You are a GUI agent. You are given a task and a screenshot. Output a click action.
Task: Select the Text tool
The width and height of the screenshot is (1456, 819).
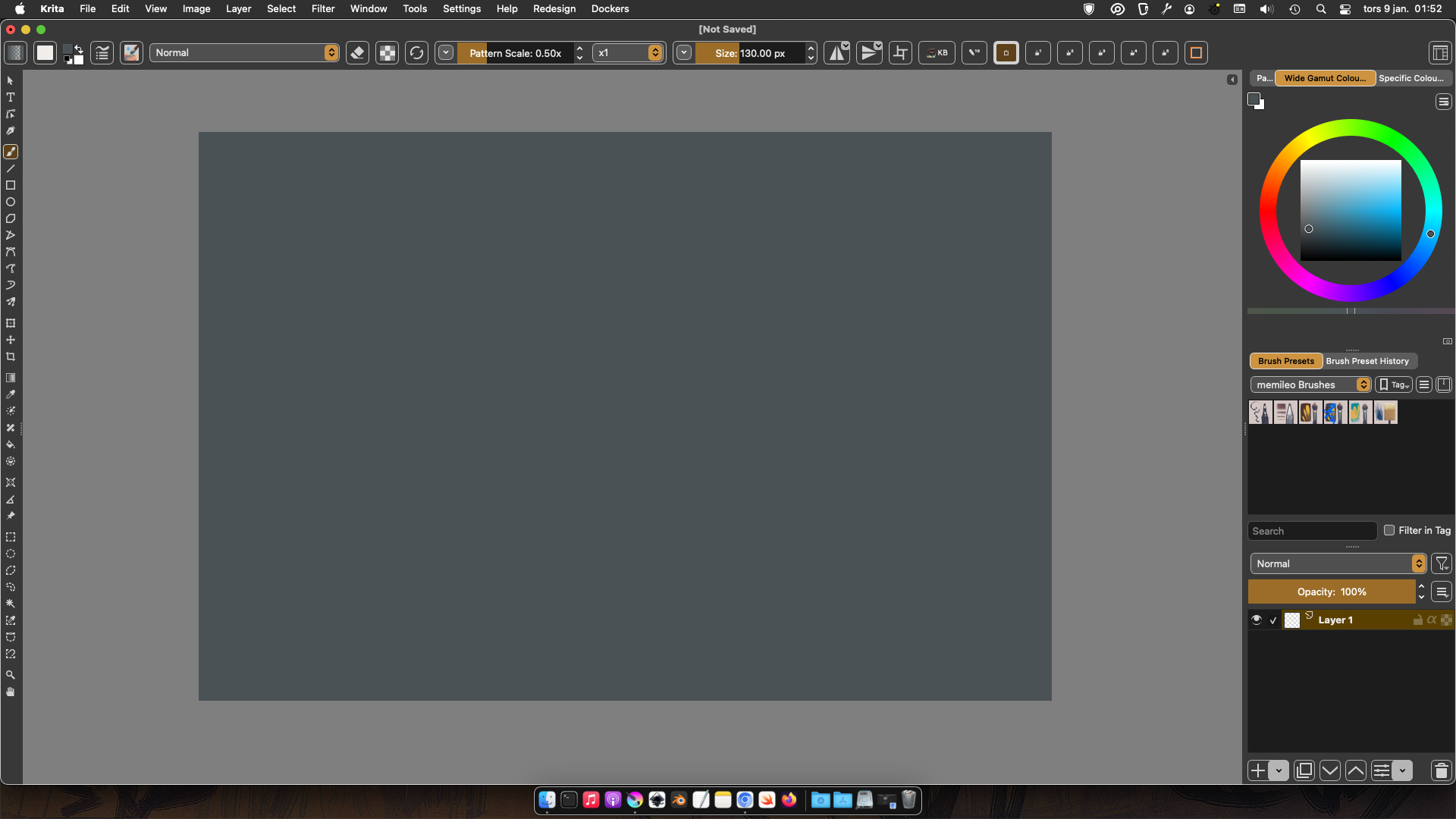[11, 97]
